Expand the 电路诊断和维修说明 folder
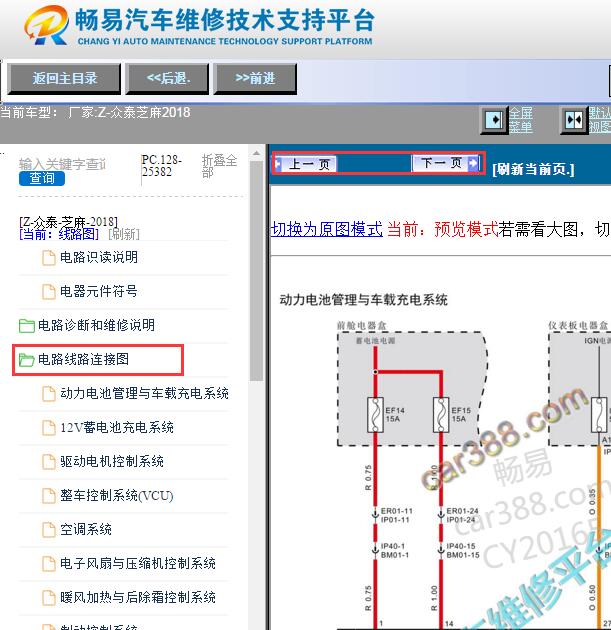This screenshot has width=611, height=630. point(96,325)
